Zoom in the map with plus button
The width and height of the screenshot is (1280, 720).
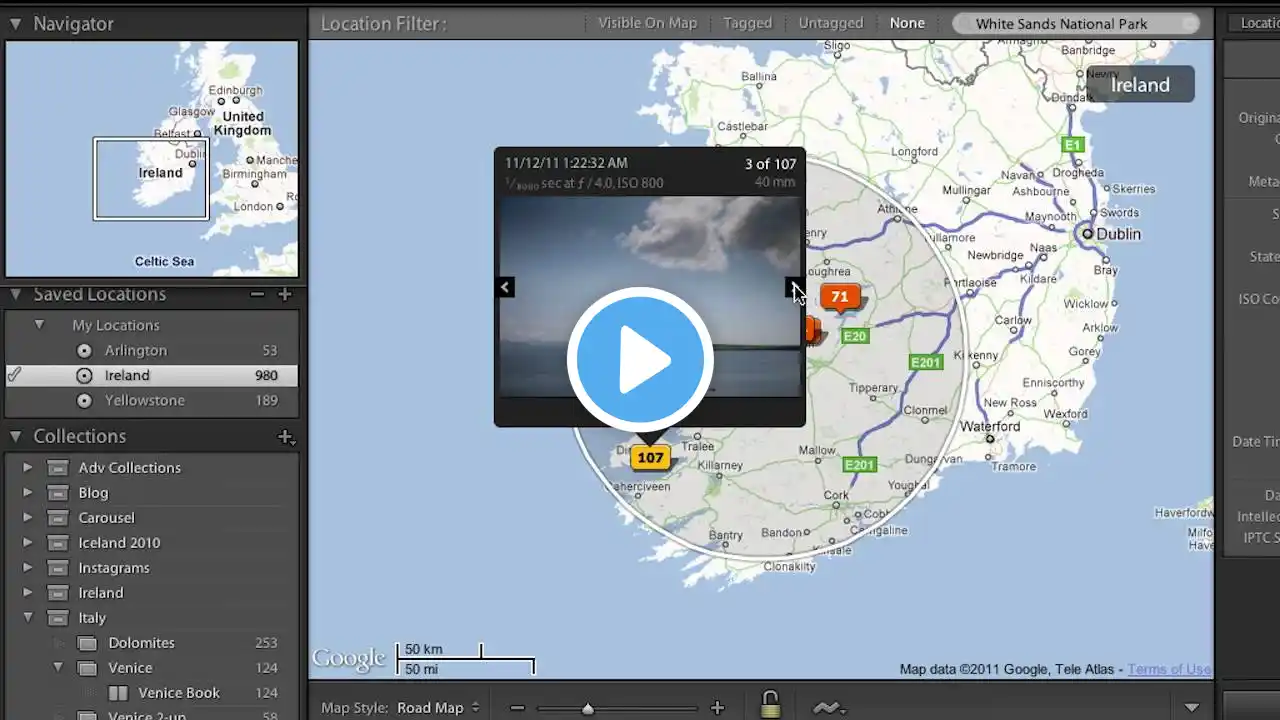pyautogui.click(x=717, y=708)
